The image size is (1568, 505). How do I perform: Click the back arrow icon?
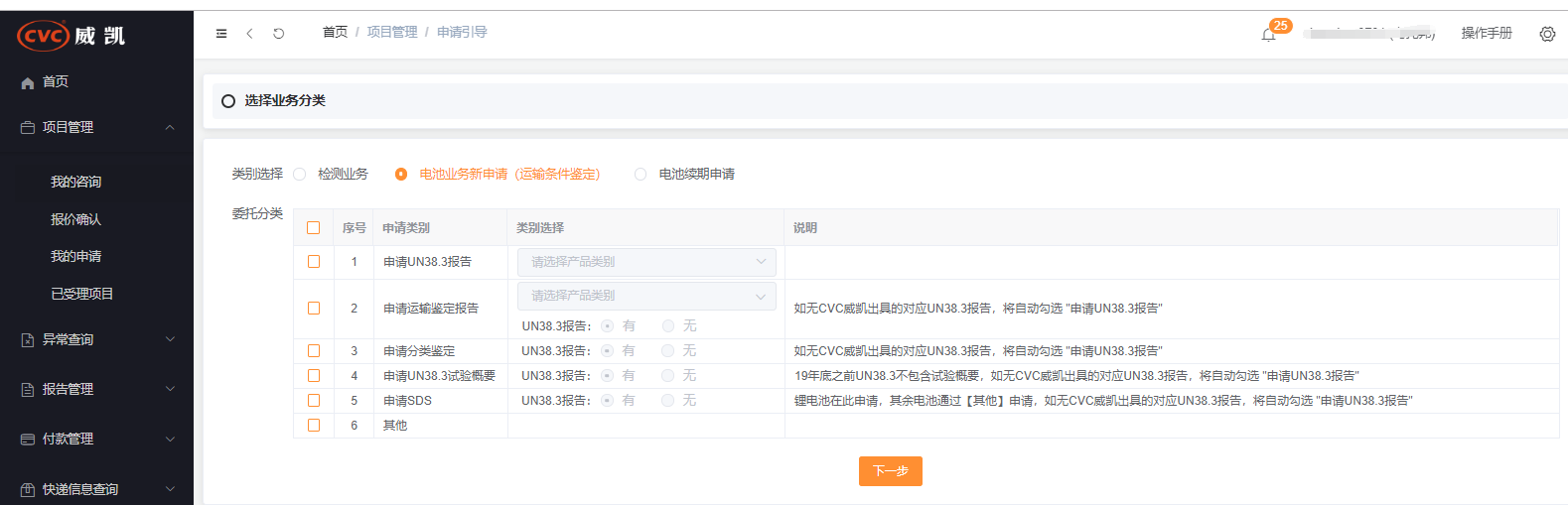point(250,33)
